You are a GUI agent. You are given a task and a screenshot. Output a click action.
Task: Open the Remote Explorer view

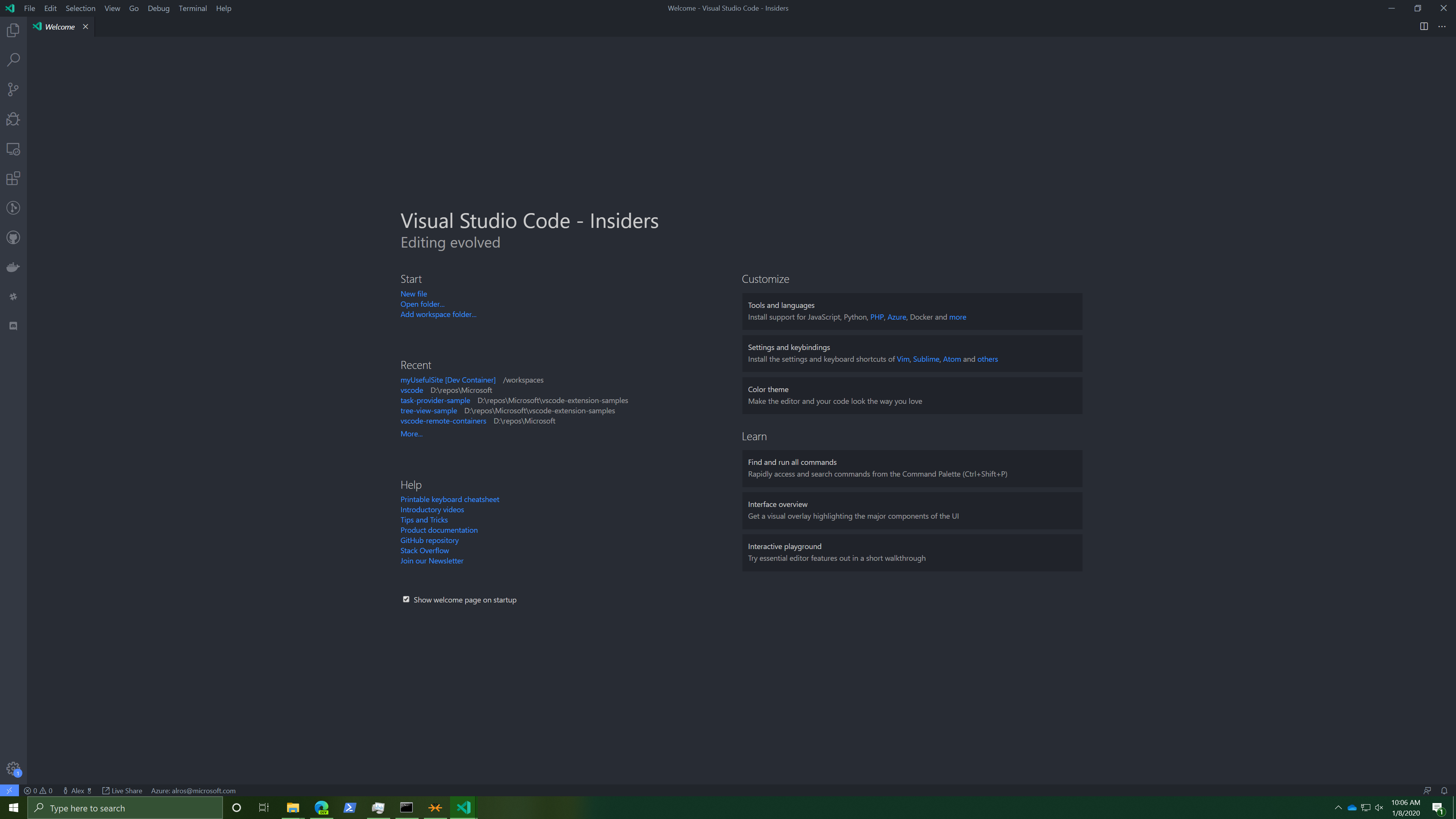click(13, 149)
